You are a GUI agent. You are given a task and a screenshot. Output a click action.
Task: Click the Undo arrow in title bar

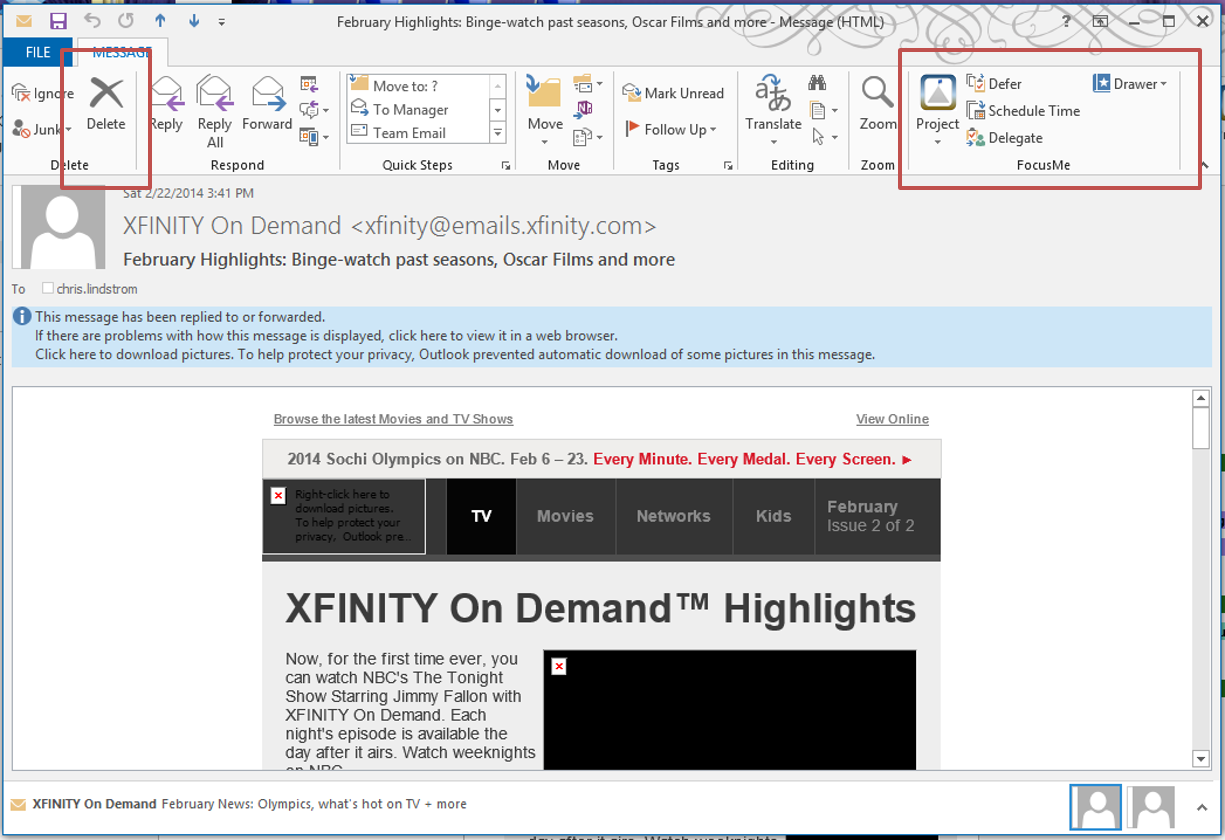[92, 21]
